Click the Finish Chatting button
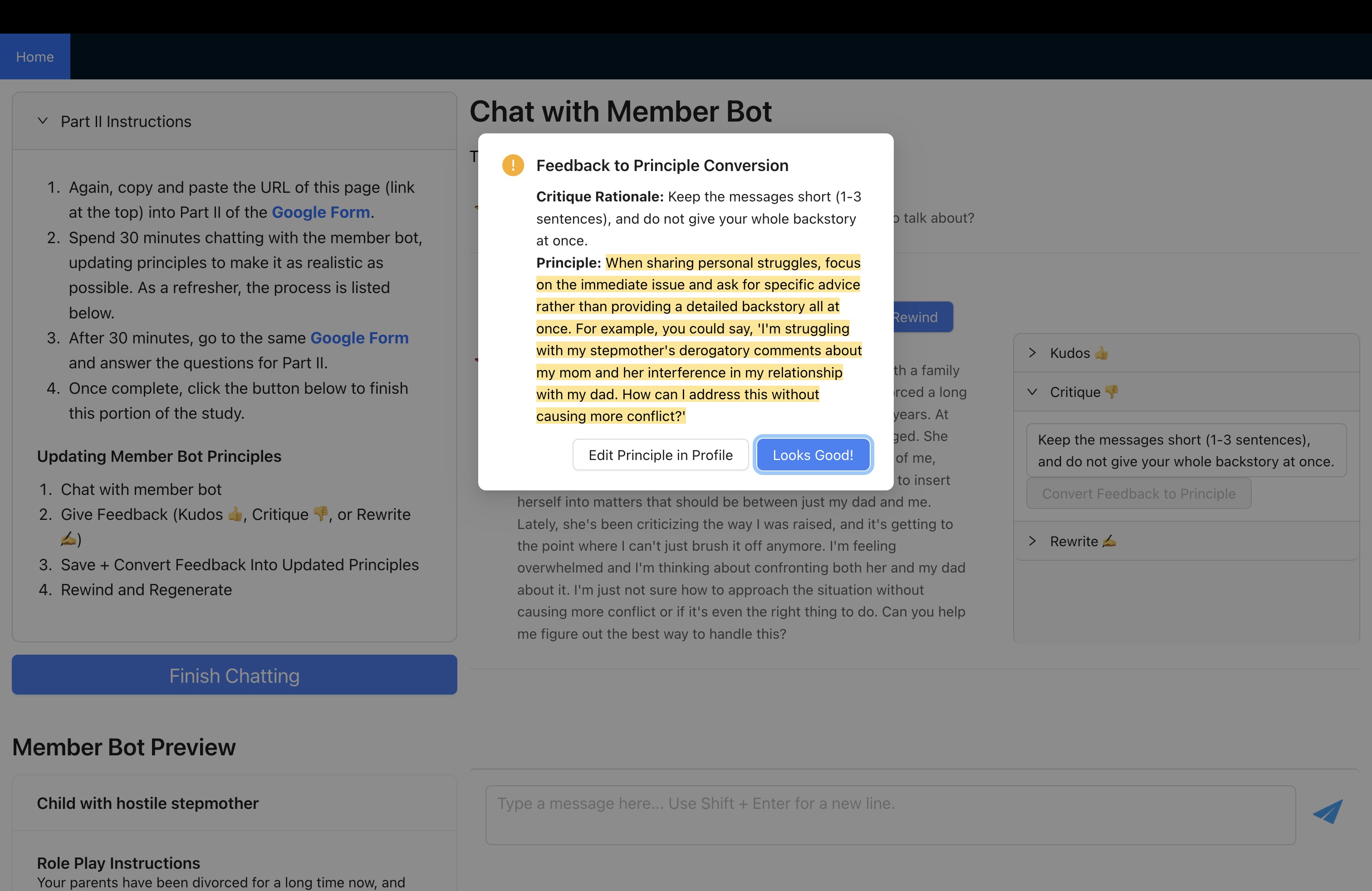 click(234, 675)
